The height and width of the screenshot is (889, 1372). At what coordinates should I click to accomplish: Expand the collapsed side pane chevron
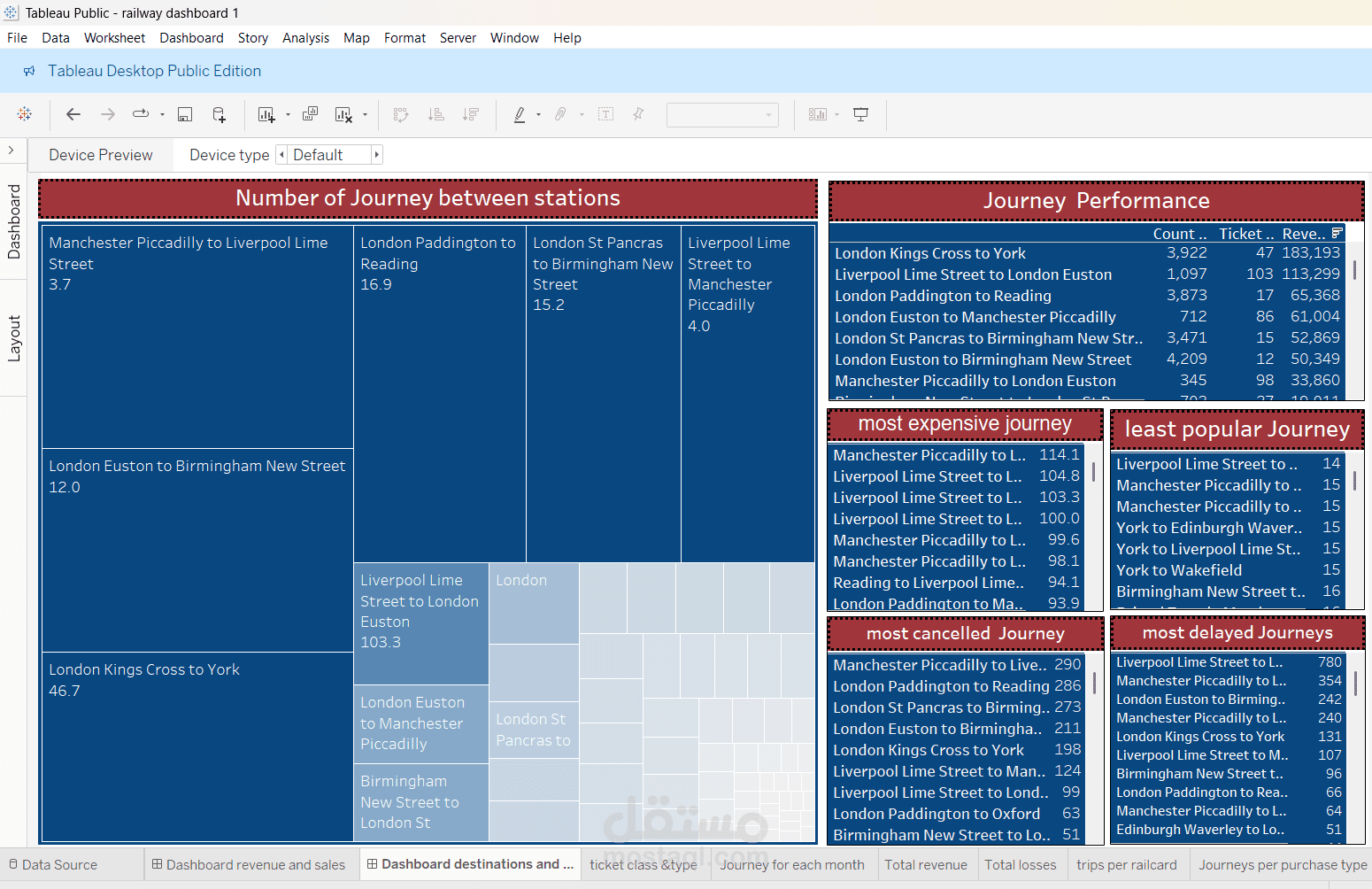click(x=11, y=151)
